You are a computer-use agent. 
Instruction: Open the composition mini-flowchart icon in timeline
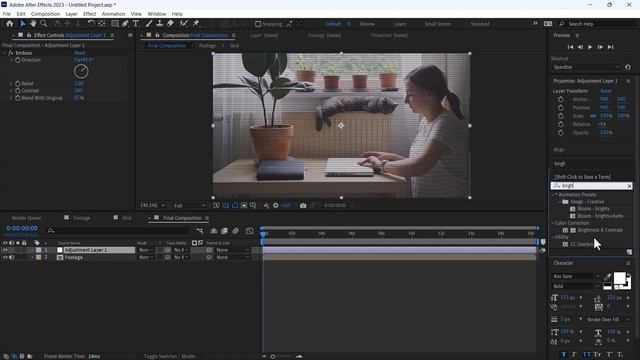tap(200, 231)
